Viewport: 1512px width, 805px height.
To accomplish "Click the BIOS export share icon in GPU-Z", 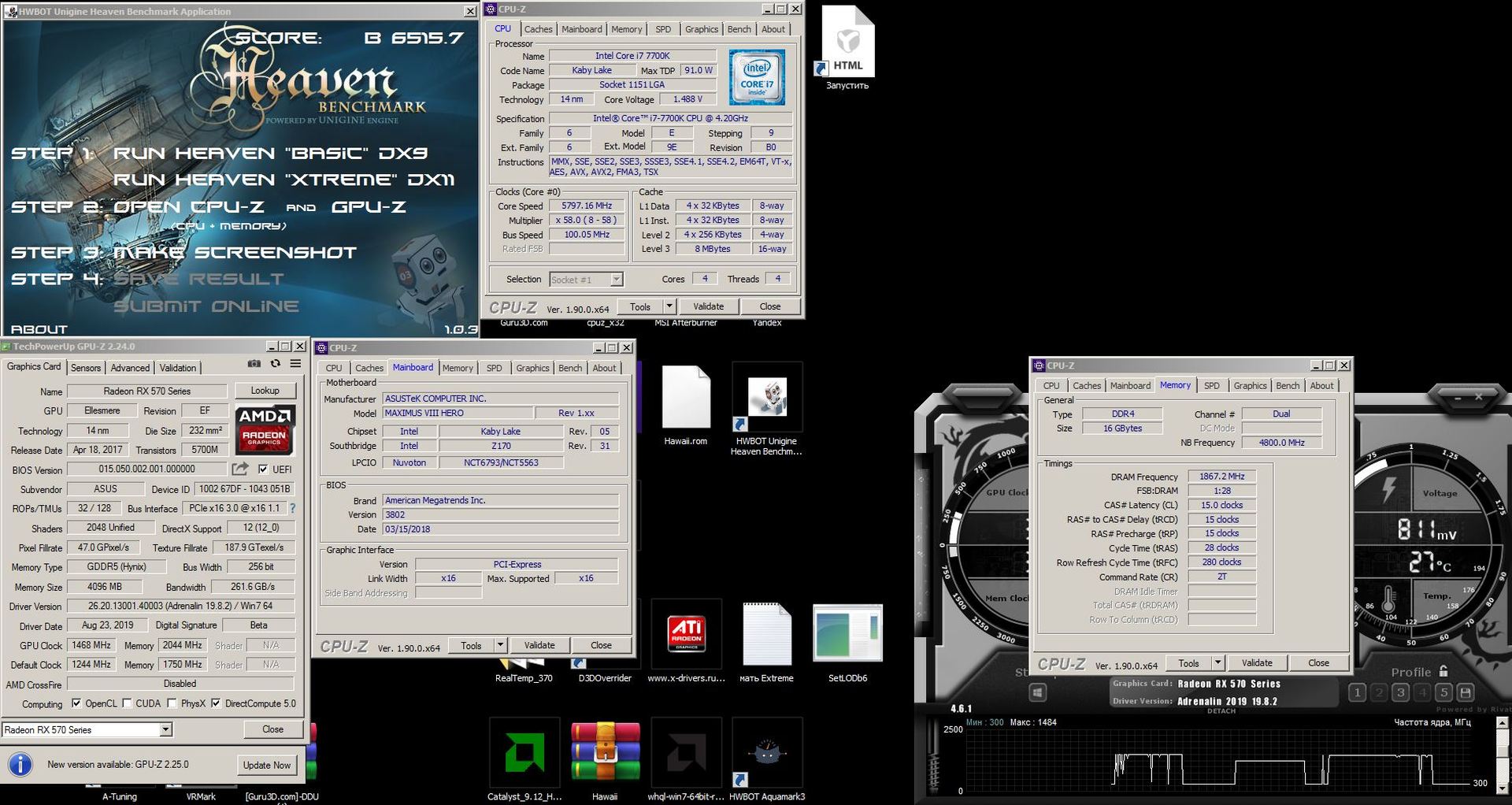I will (x=239, y=469).
